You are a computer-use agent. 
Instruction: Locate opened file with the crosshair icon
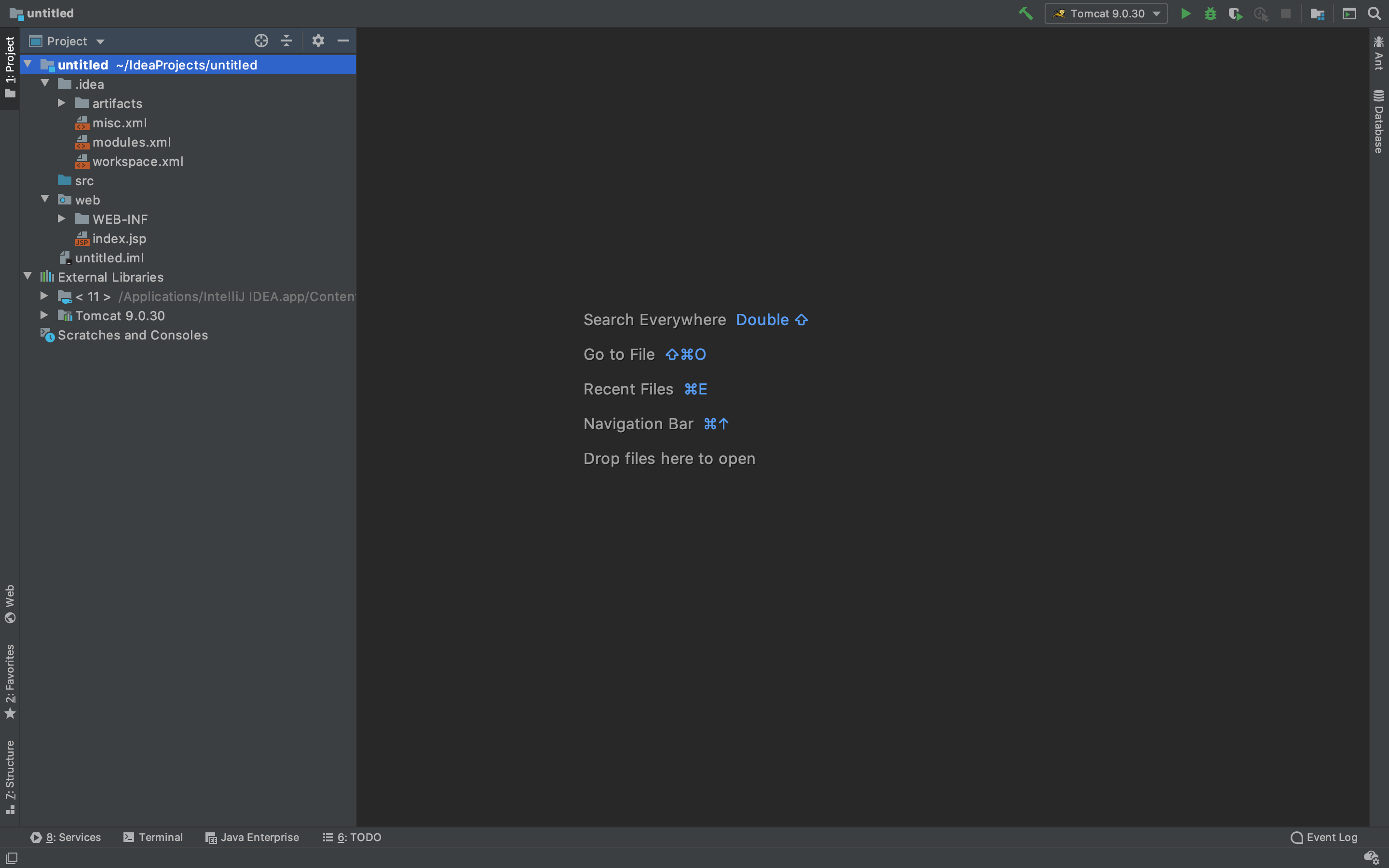tap(261, 41)
